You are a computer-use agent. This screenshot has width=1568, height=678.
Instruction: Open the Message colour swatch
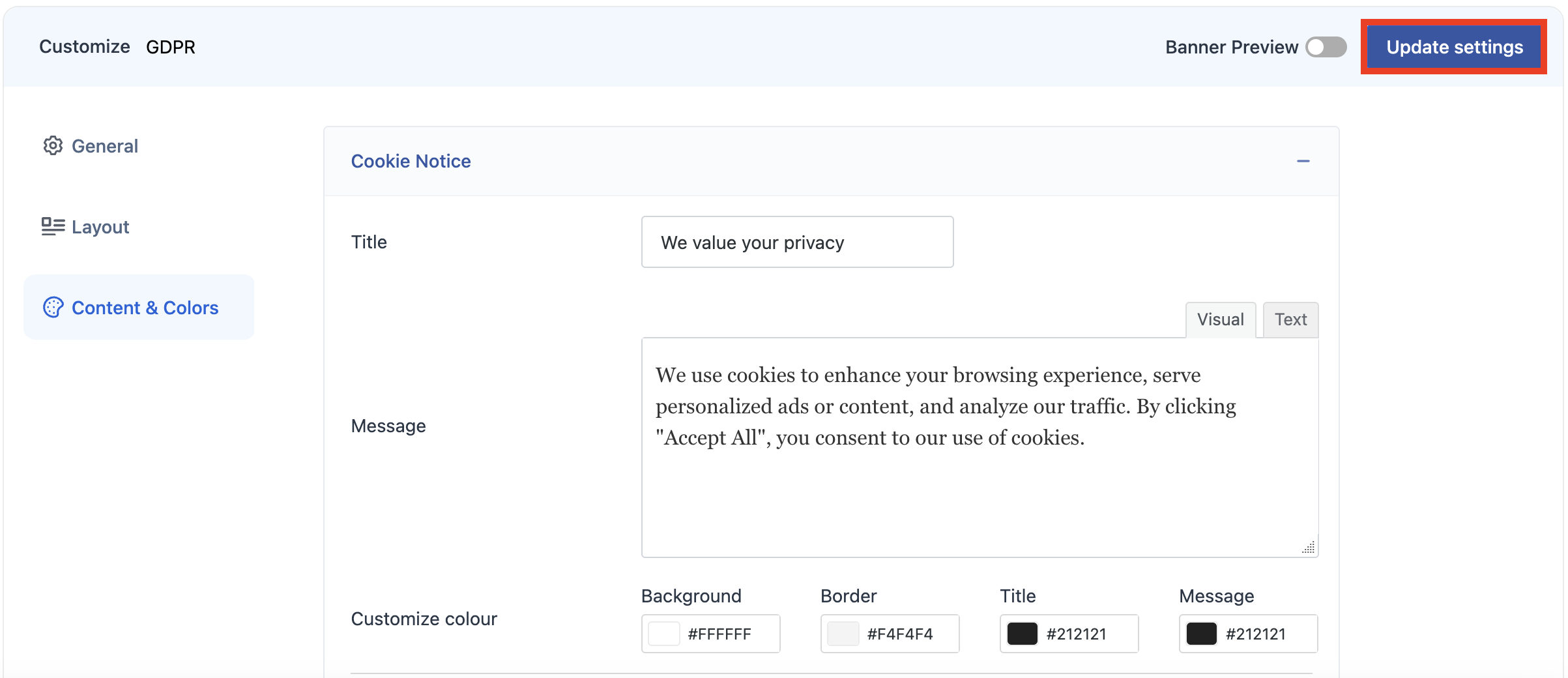pyautogui.click(x=1202, y=634)
